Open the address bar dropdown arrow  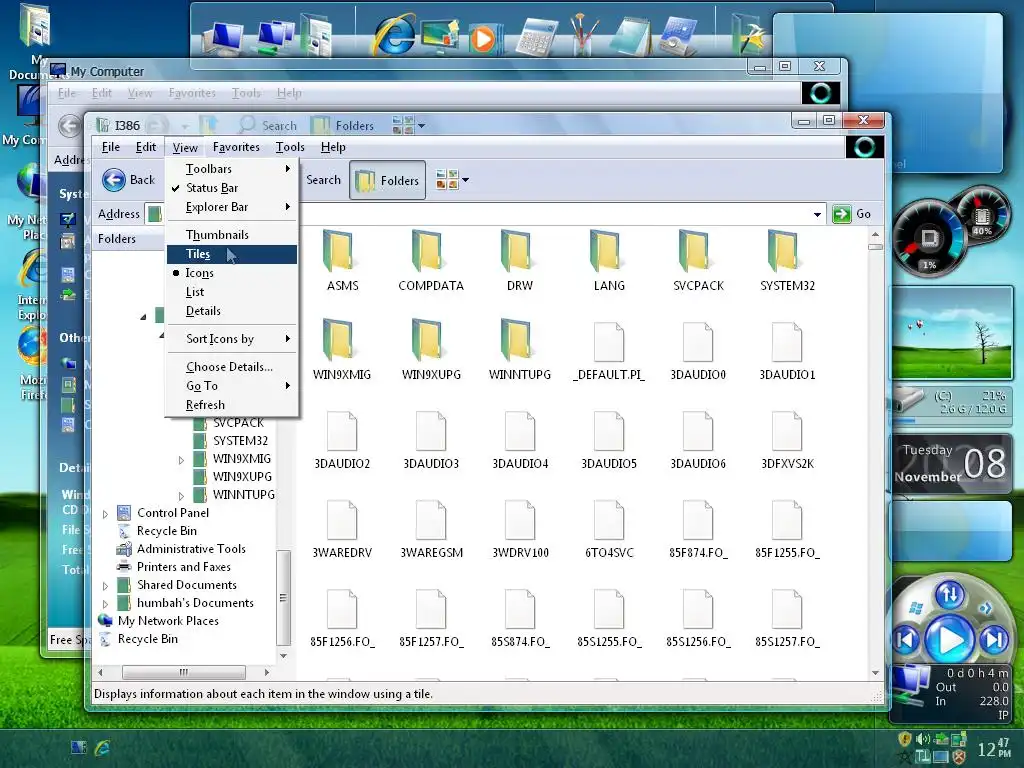pyautogui.click(x=817, y=214)
